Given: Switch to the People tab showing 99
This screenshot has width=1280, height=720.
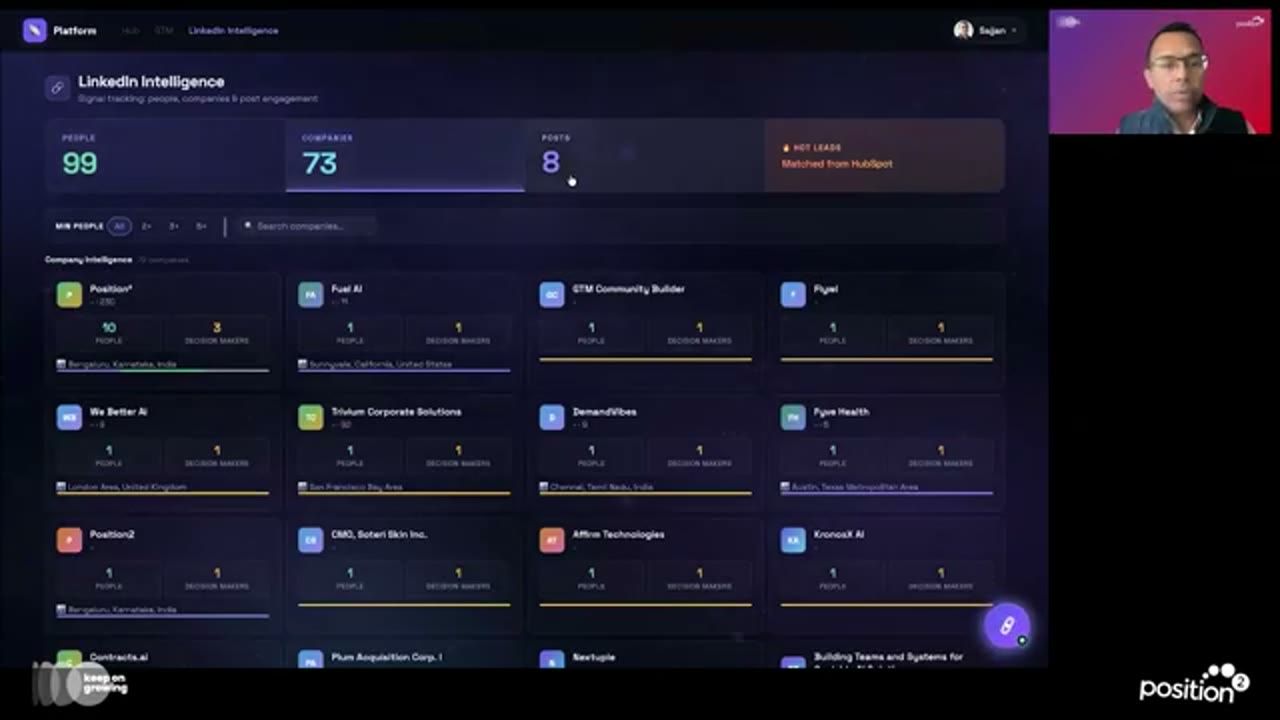Looking at the screenshot, I should click(x=165, y=155).
